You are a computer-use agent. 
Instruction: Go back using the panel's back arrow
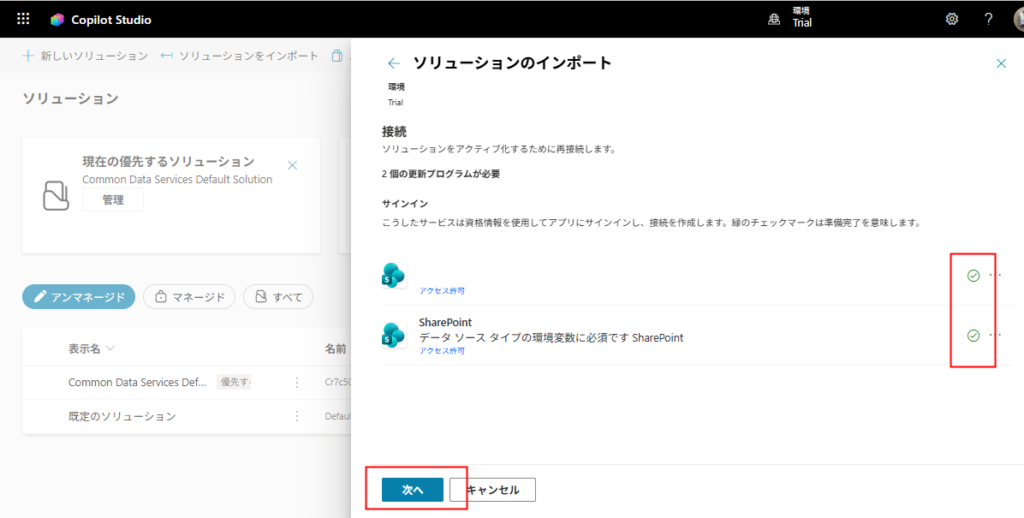pyautogui.click(x=393, y=63)
